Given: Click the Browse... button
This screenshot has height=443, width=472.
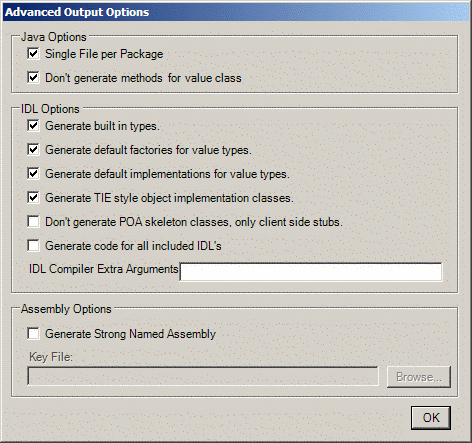Looking at the screenshot, I should pos(419,377).
